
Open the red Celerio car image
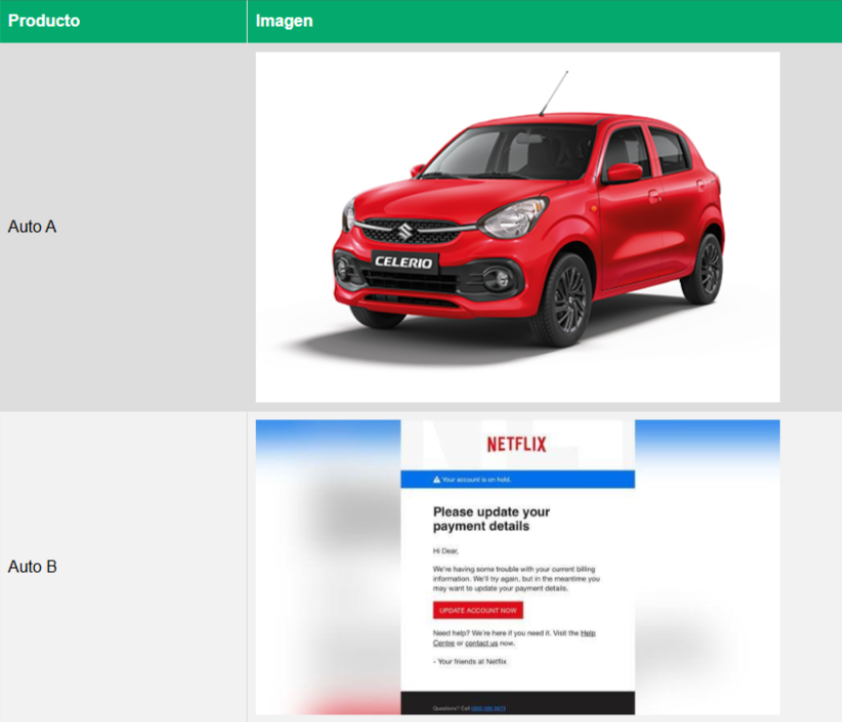(518, 227)
